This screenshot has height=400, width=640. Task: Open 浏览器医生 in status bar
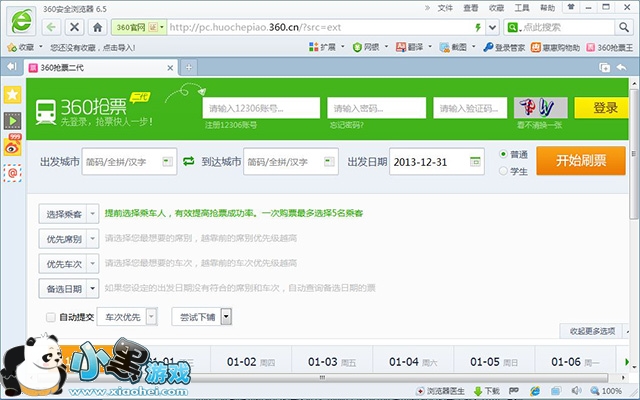click(440, 391)
